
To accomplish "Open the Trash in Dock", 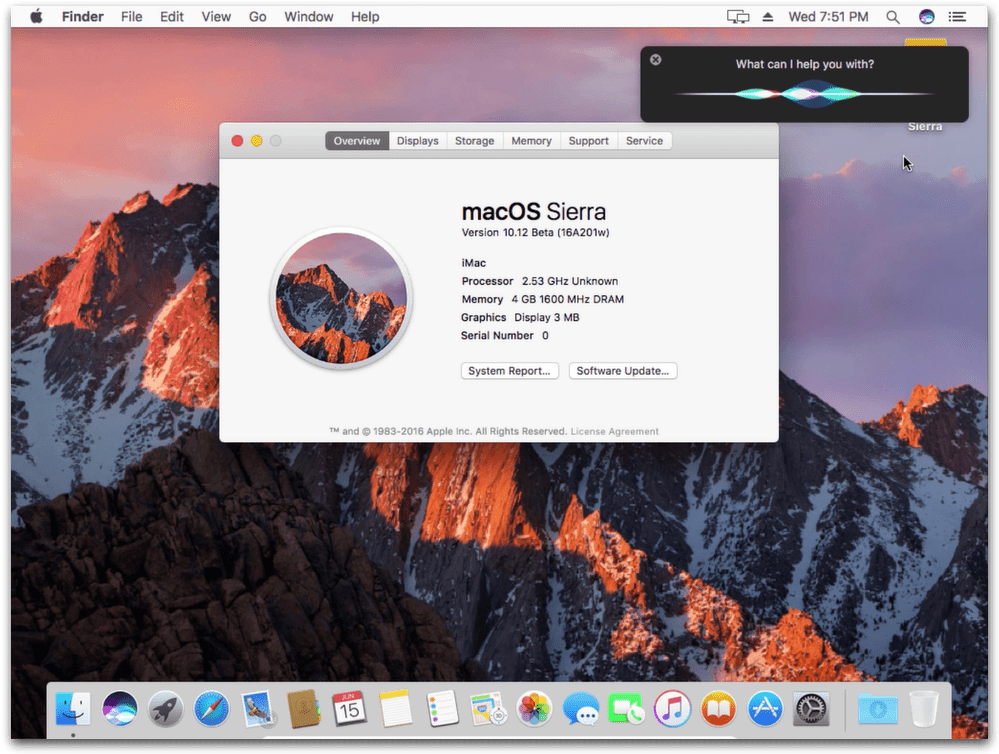I will [x=924, y=709].
